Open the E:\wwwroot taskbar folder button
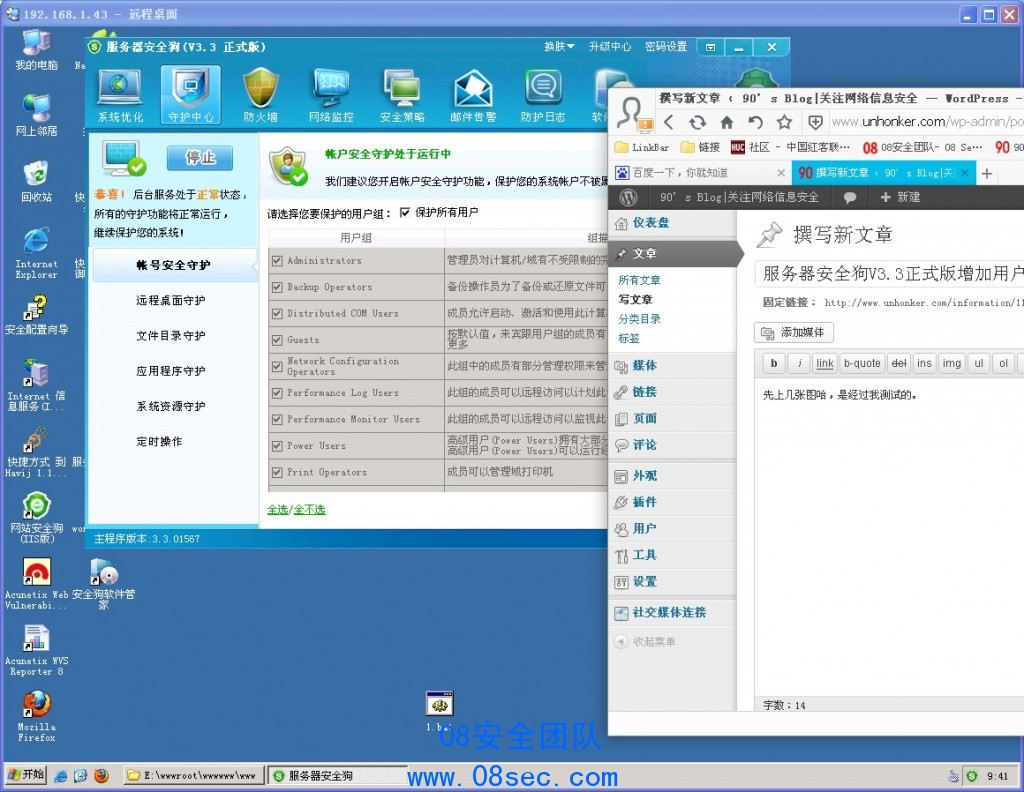The image size is (1024, 792). [x=194, y=776]
